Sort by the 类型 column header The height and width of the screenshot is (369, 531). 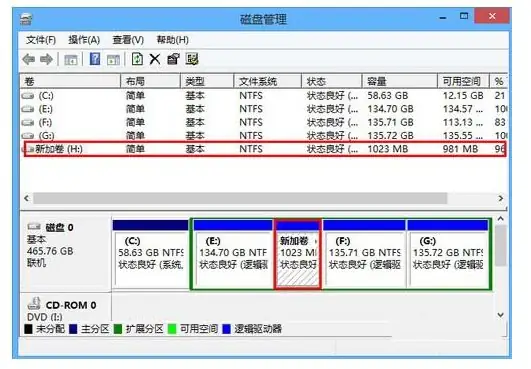(207, 81)
